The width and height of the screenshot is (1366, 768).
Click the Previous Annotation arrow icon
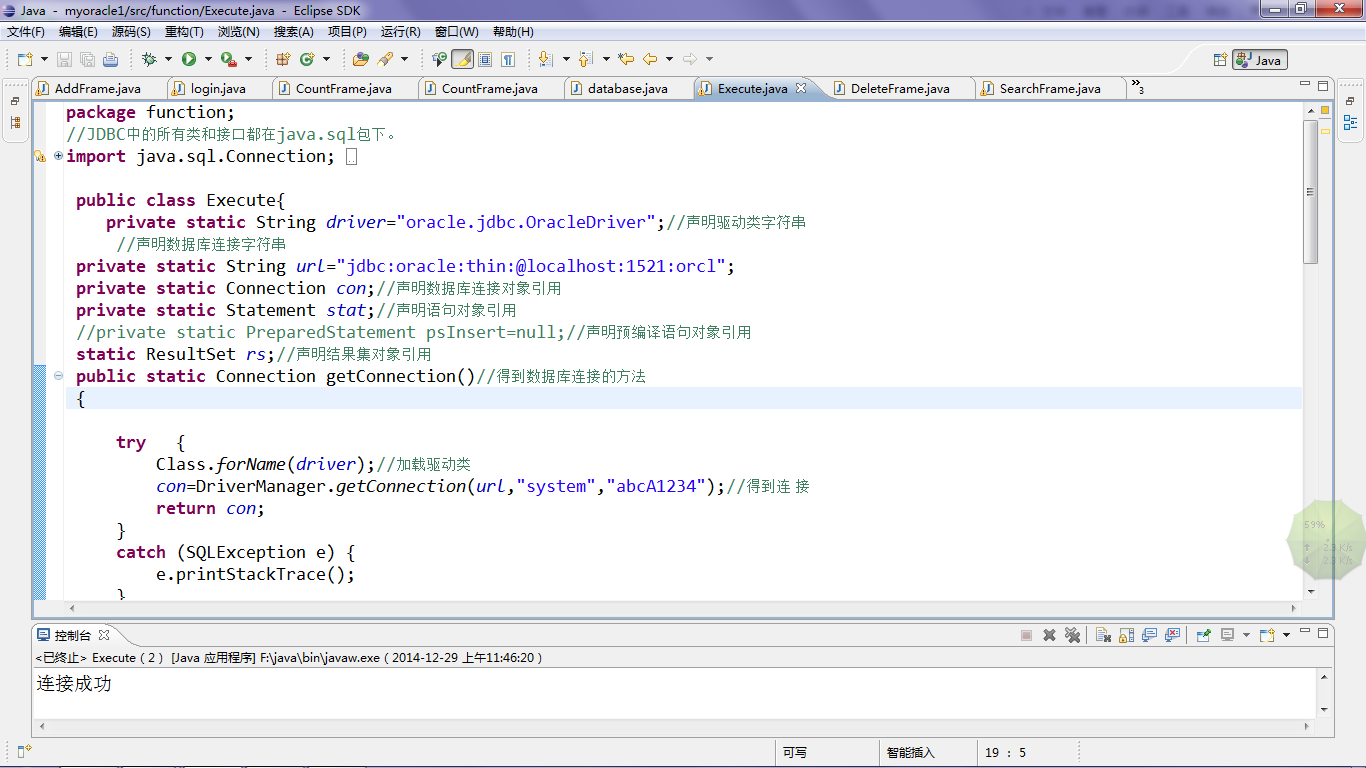tap(586, 59)
